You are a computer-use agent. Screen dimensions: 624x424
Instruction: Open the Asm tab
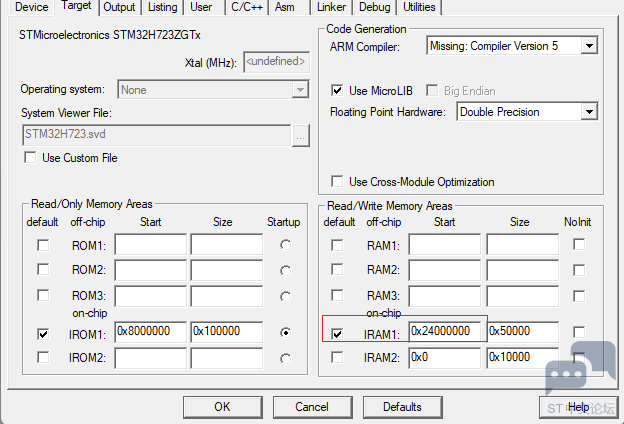[x=285, y=7]
